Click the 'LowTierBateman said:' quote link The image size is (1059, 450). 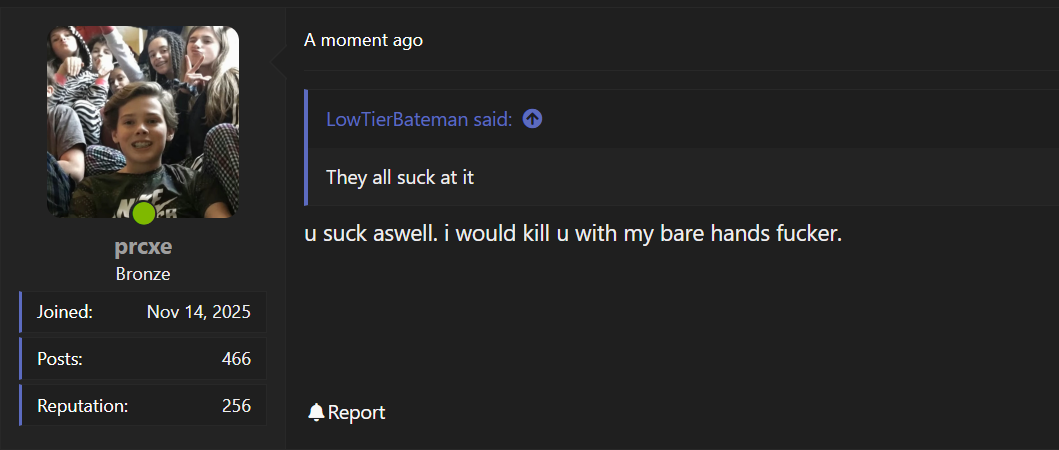pyautogui.click(x=419, y=120)
